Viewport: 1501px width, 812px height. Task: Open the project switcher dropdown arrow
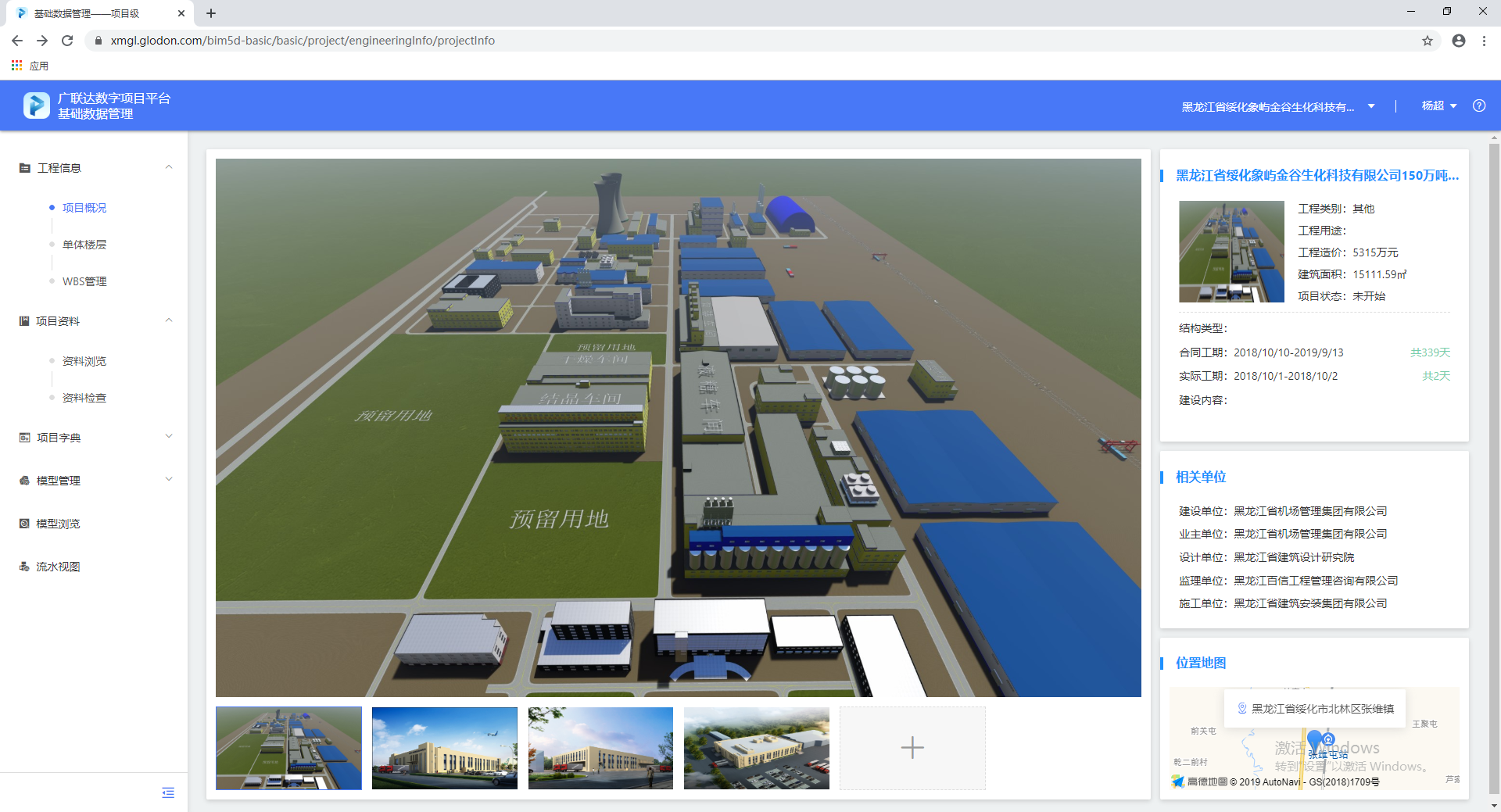1371,106
